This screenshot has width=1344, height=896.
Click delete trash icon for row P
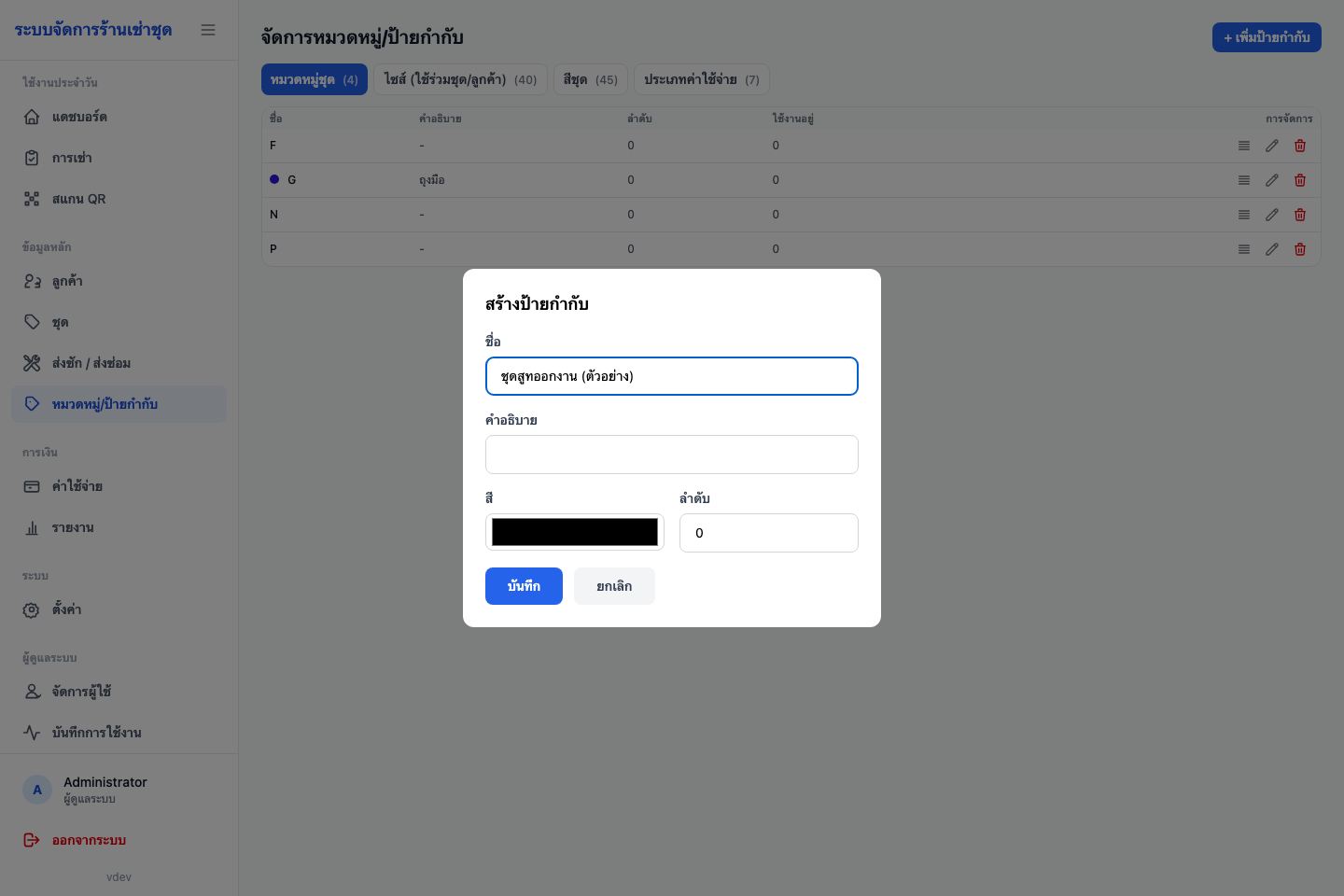pos(1300,249)
